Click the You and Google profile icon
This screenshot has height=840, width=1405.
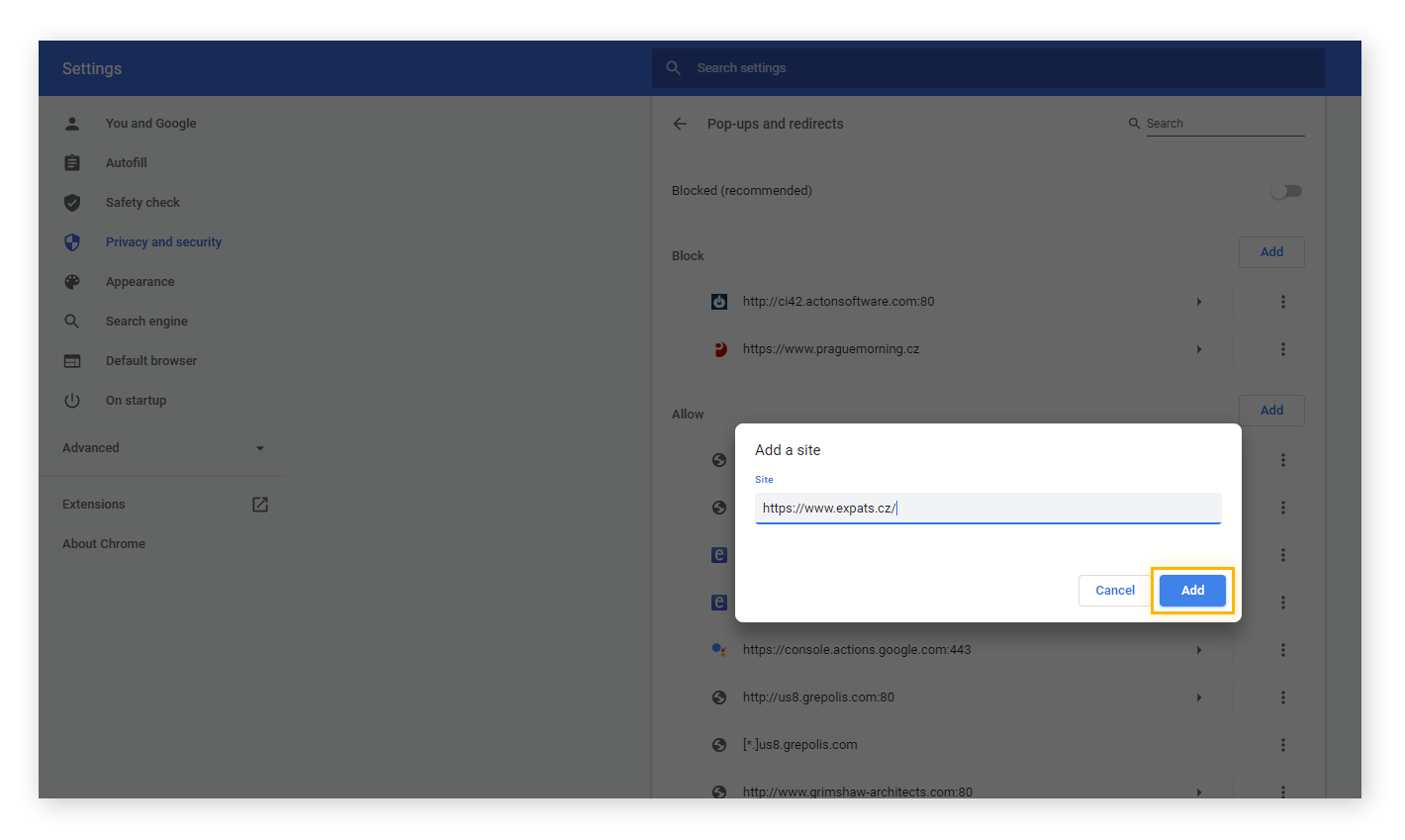72,123
